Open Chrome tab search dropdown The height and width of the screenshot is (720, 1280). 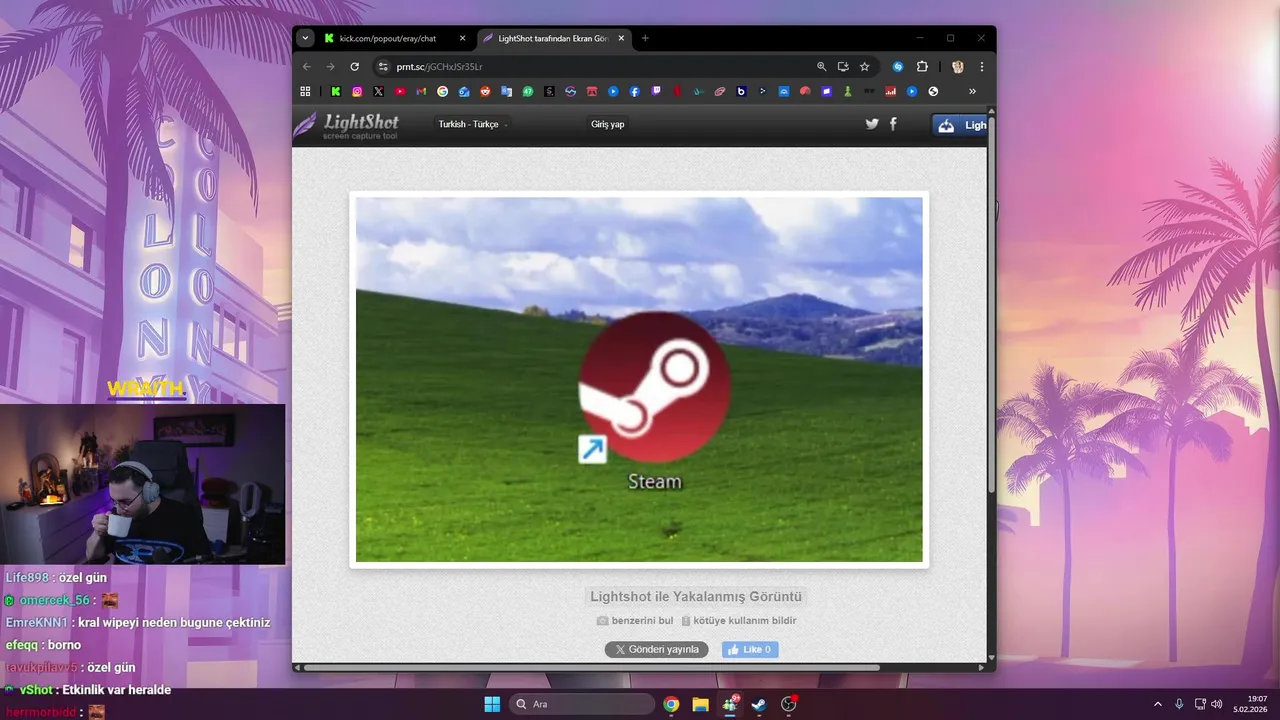(306, 38)
